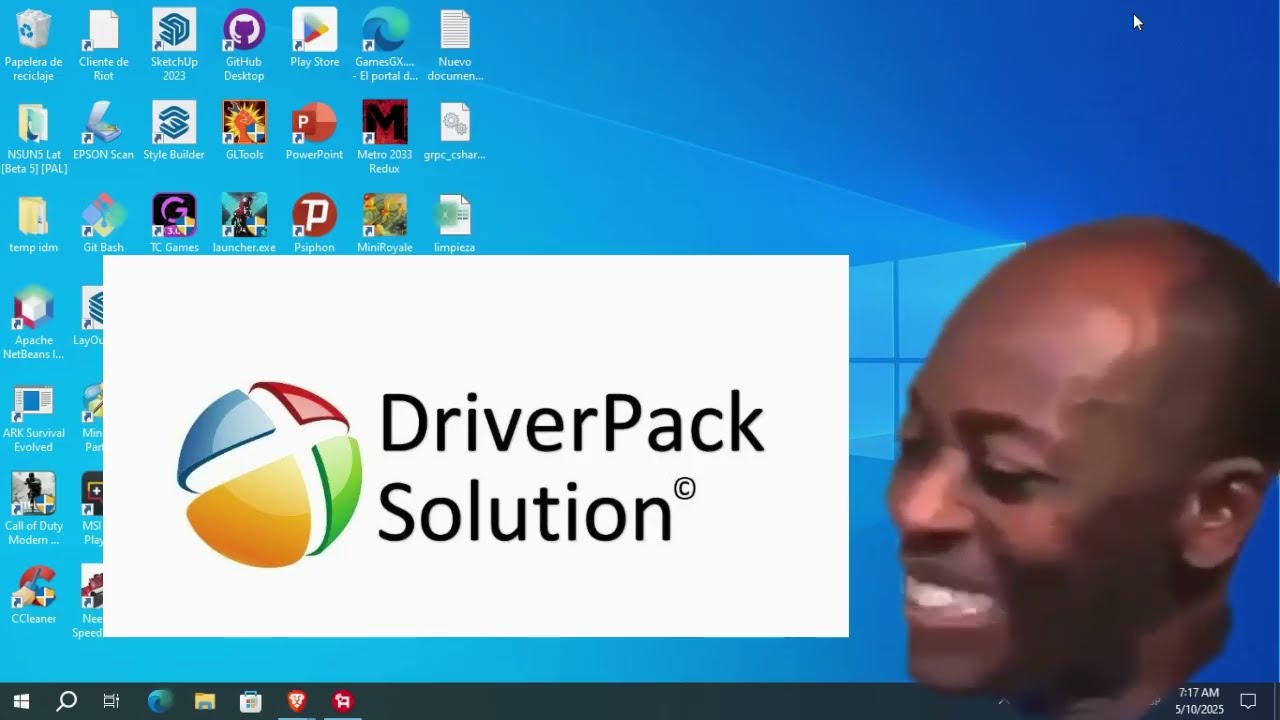Select the launcher.exe shortcut

244,224
